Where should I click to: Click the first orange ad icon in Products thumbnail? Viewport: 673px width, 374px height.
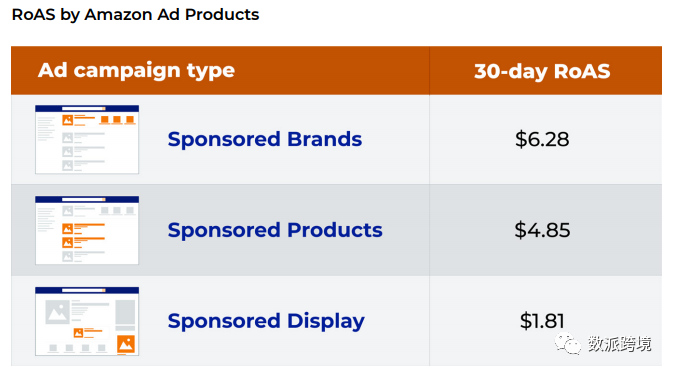tap(67, 228)
